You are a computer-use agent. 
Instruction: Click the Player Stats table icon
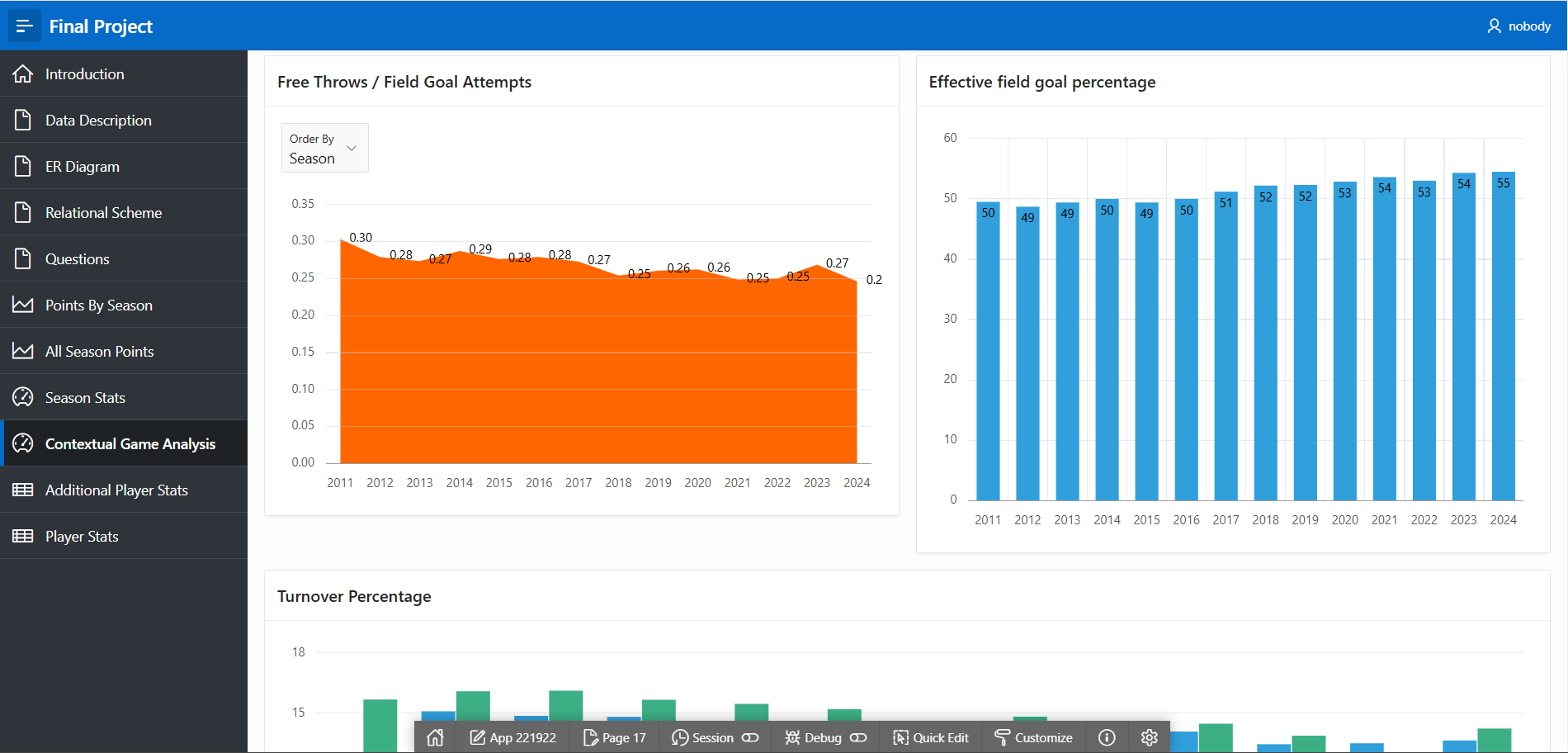tap(23, 536)
